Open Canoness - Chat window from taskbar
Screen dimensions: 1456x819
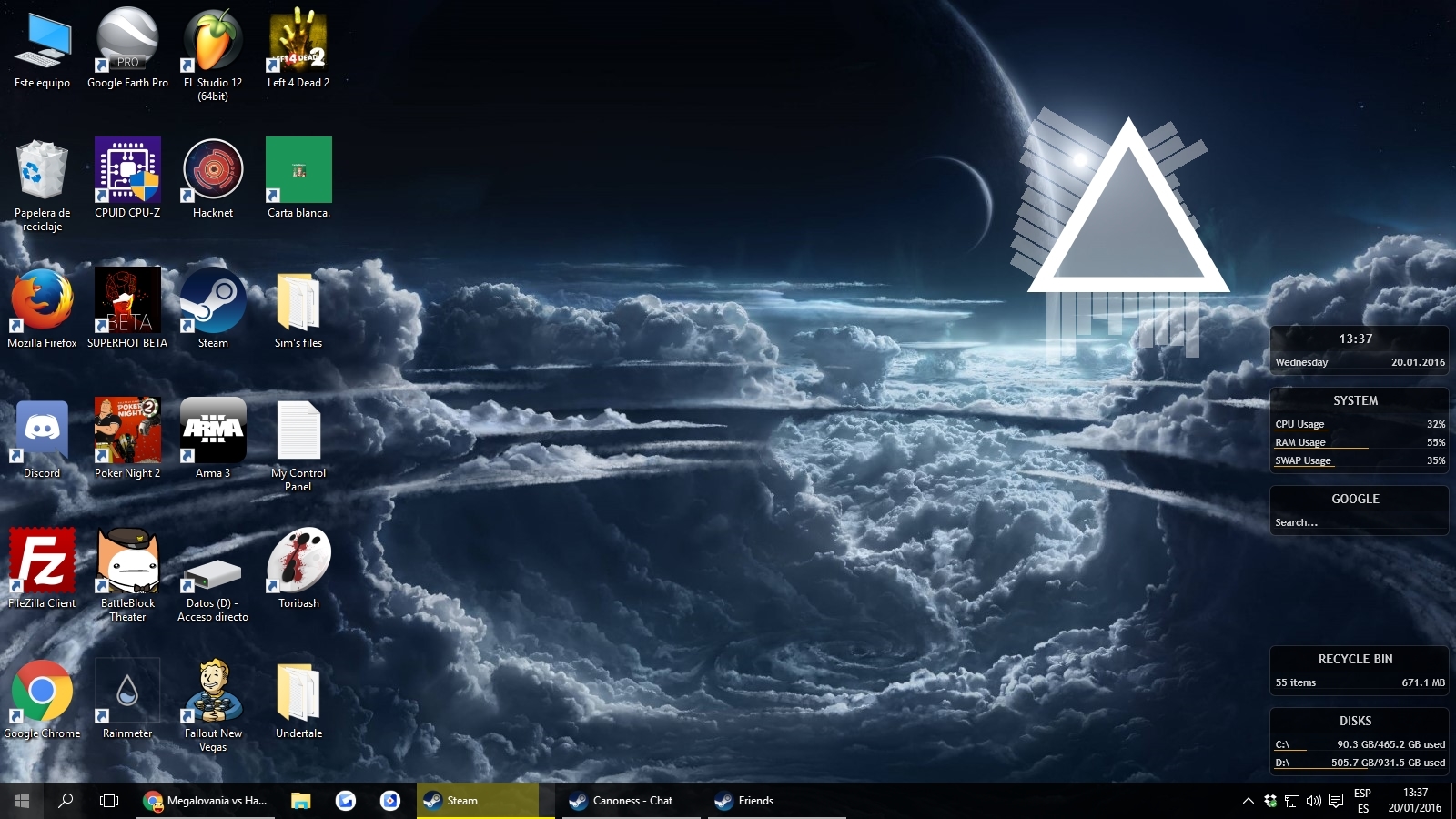point(632,801)
